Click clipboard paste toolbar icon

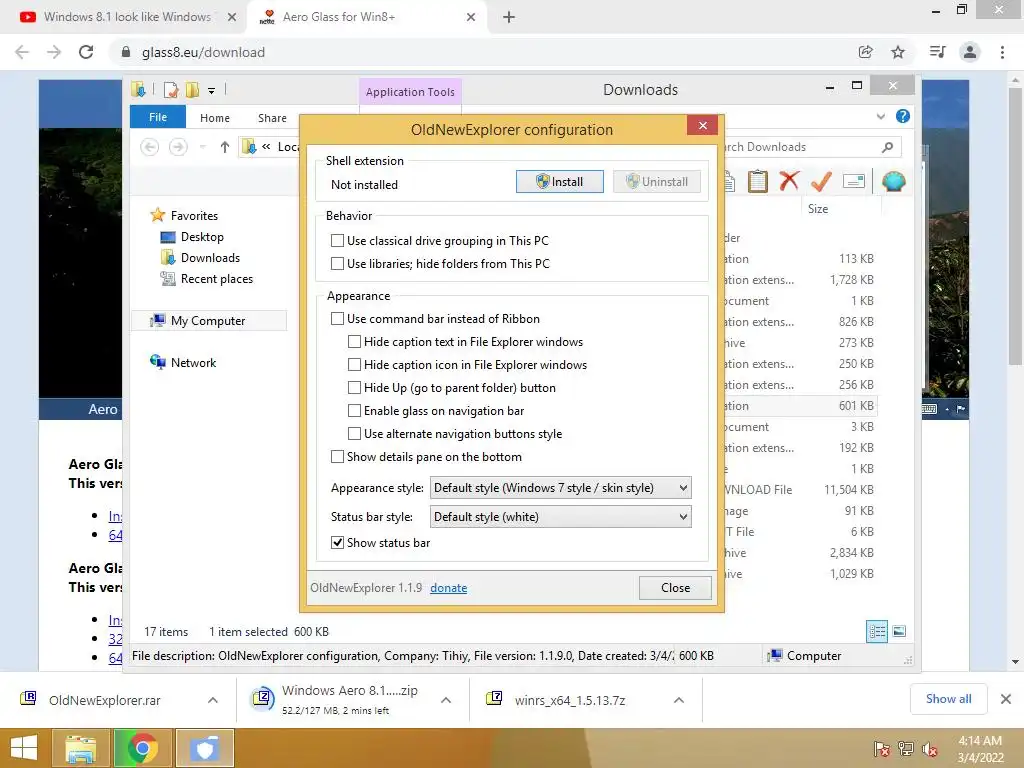pos(758,181)
